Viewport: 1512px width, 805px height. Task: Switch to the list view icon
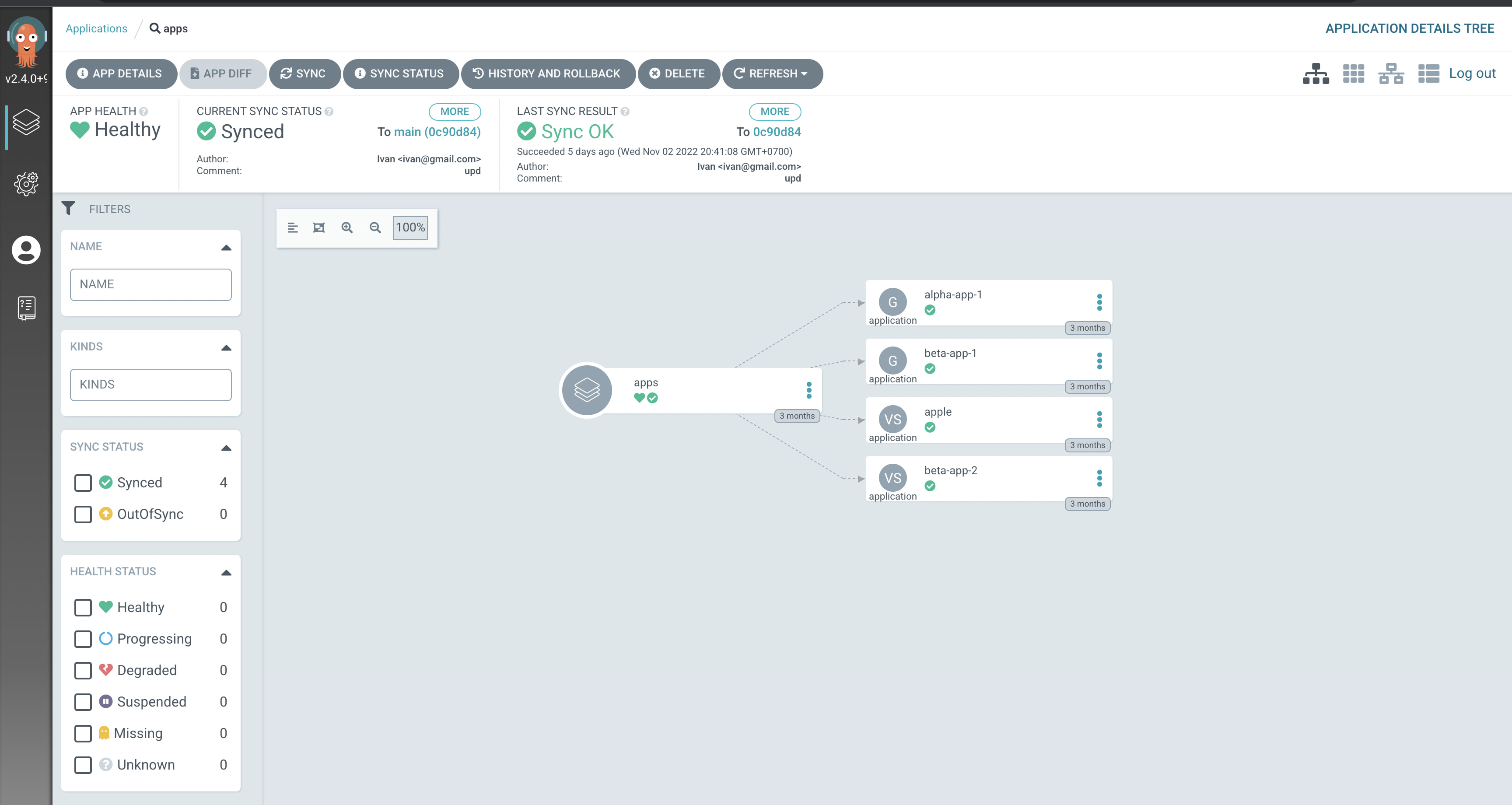click(1428, 74)
